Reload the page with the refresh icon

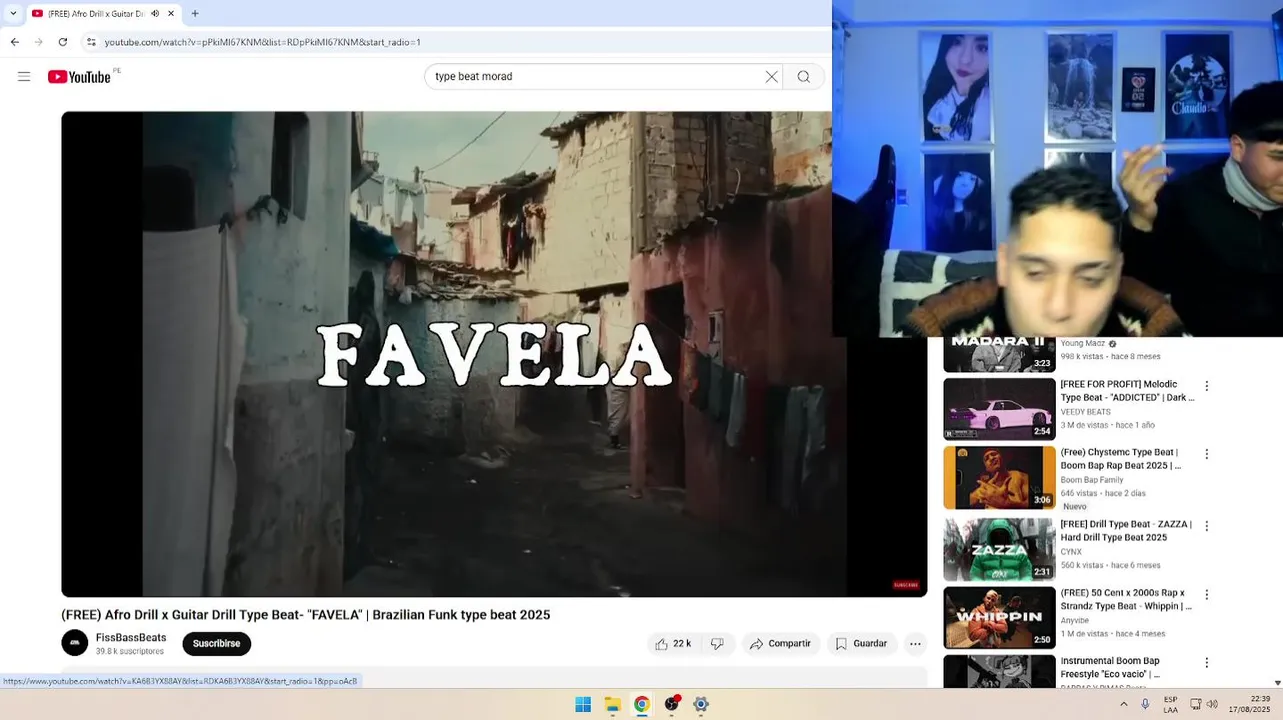[63, 42]
